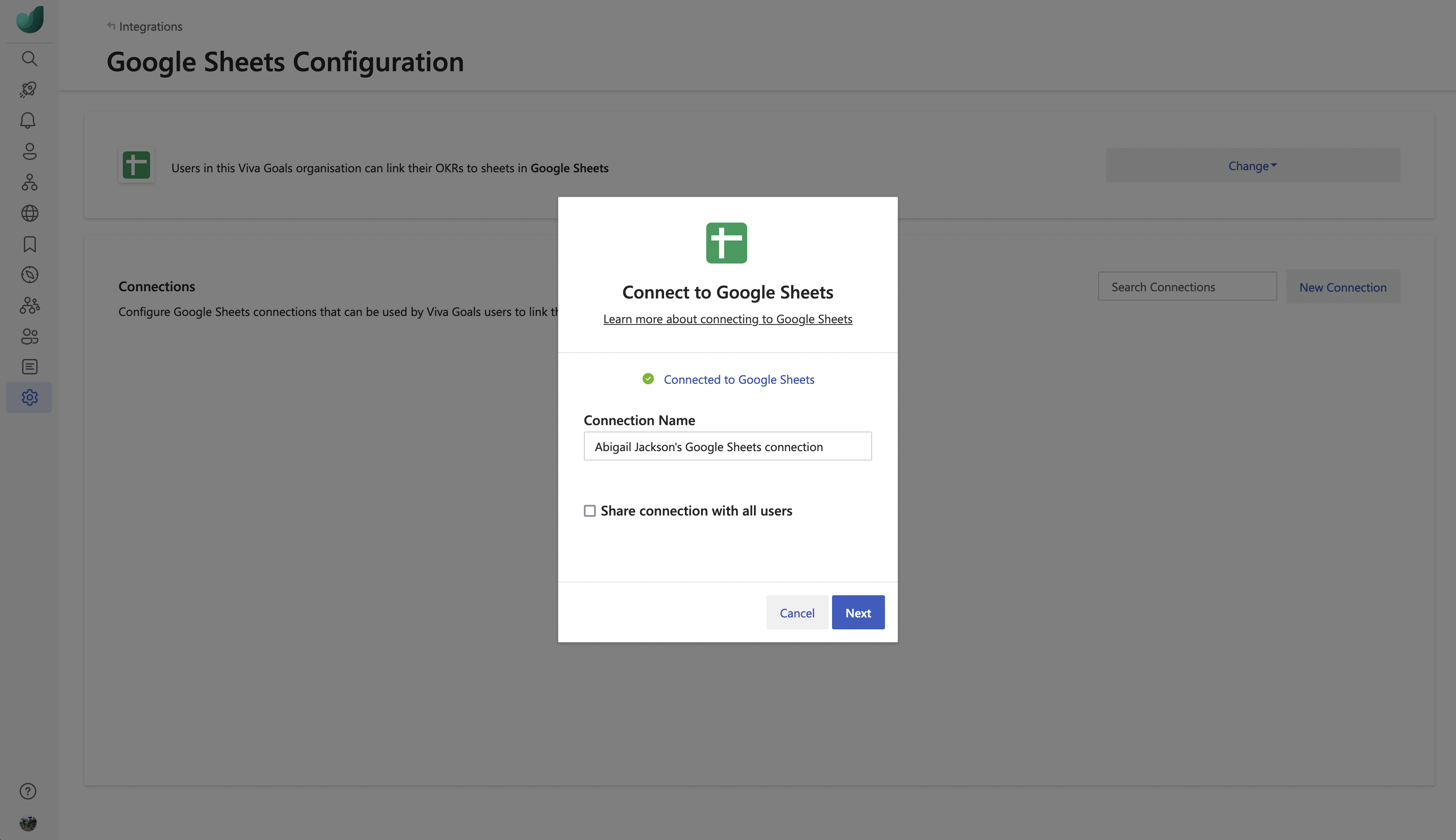Click the globe icon in sidebar
Image resolution: width=1456 pixels, height=840 pixels.
tap(29, 214)
